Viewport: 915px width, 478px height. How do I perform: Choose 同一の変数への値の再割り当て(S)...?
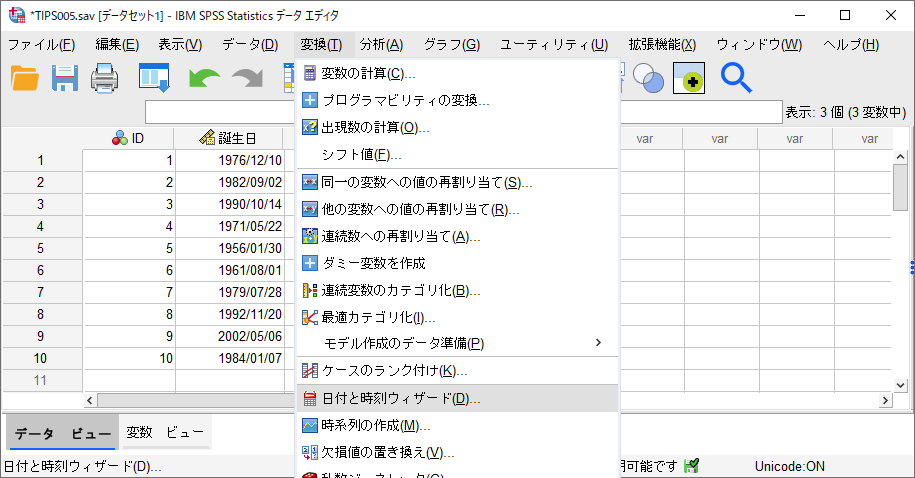point(457,183)
